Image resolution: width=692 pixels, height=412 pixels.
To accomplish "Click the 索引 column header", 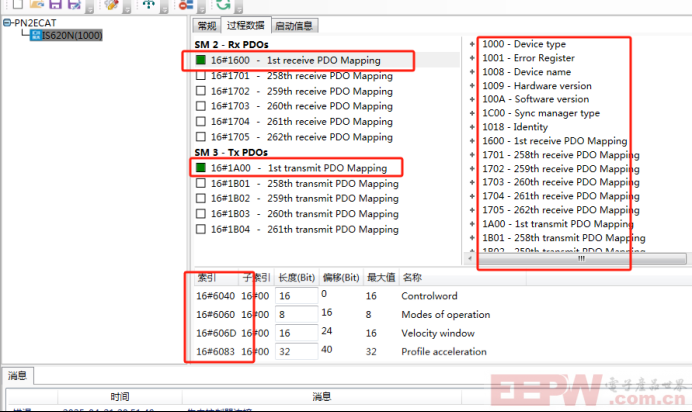I will tap(216, 277).
